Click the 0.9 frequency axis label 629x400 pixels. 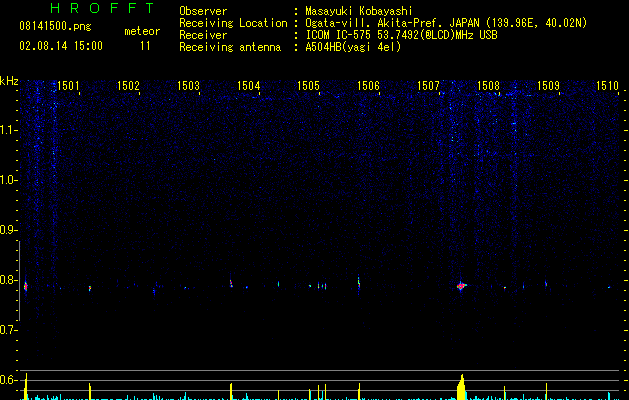click(8, 230)
